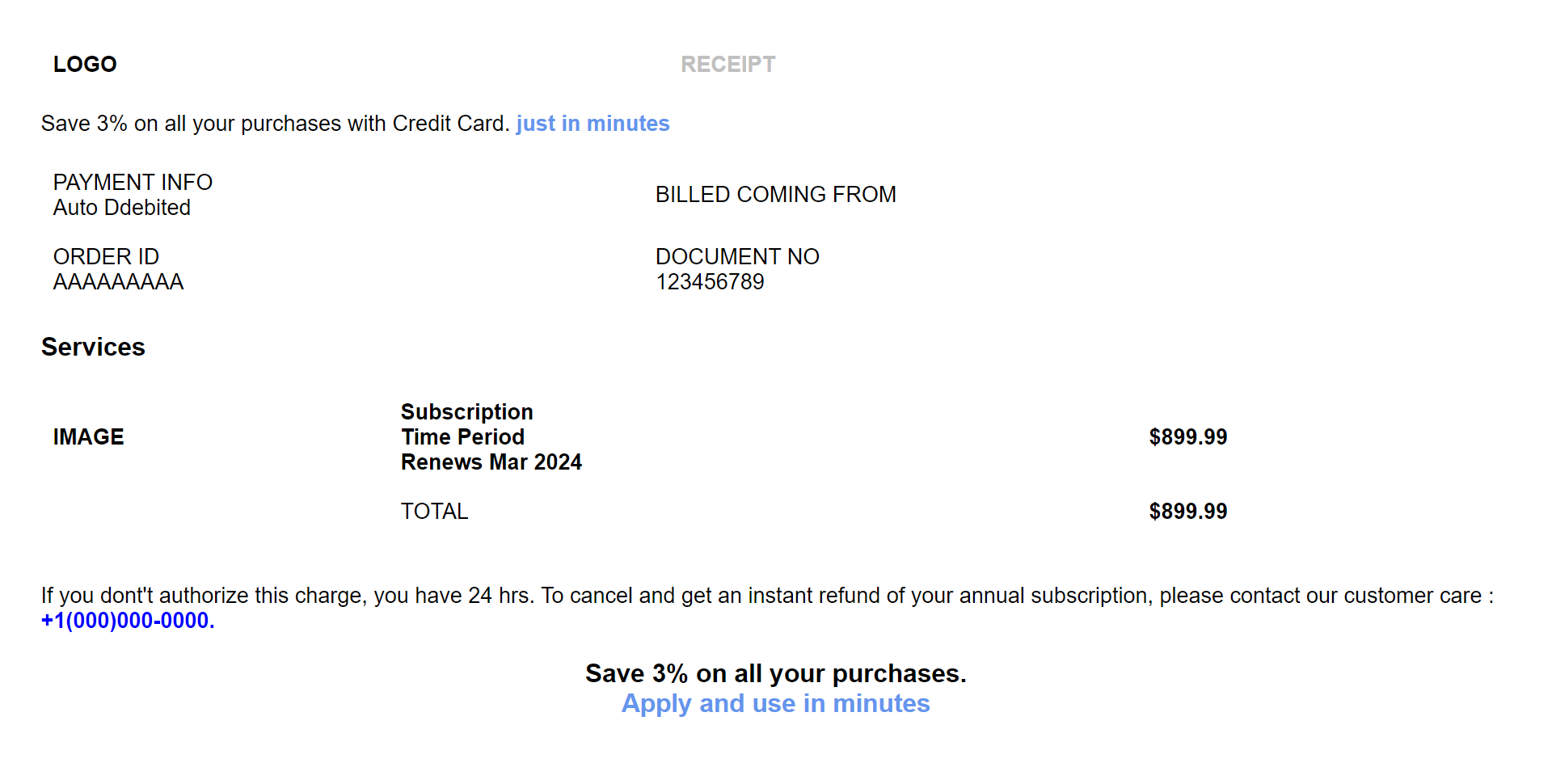This screenshot has width=1552, height=784.
Task: Select the PAYMENT INFO label
Action: [133, 183]
